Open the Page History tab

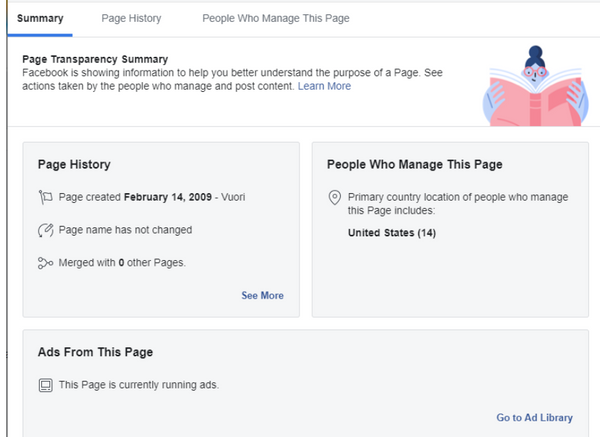[x=131, y=18]
